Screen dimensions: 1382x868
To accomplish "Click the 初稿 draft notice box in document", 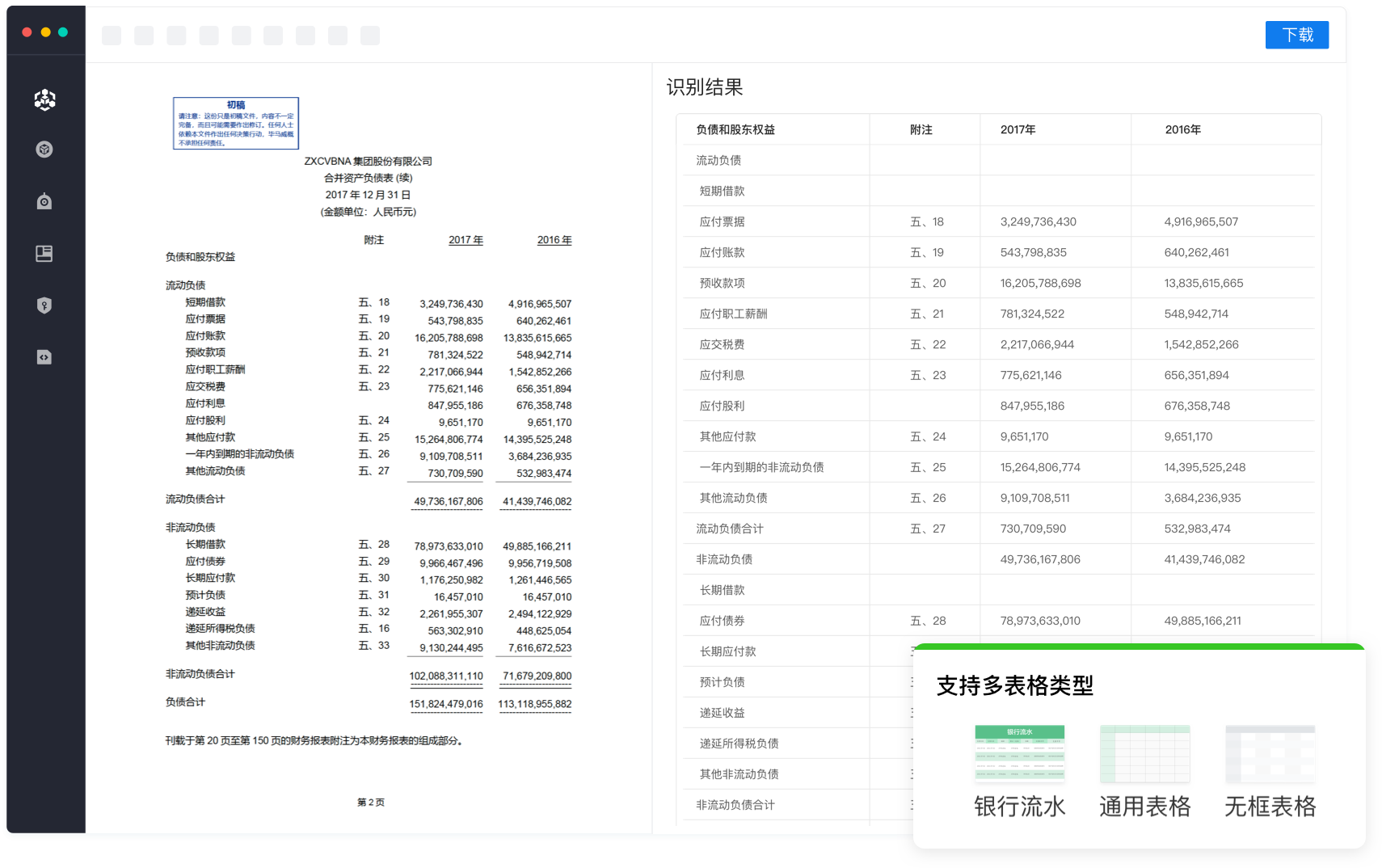I will pyautogui.click(x=236, y=124).
